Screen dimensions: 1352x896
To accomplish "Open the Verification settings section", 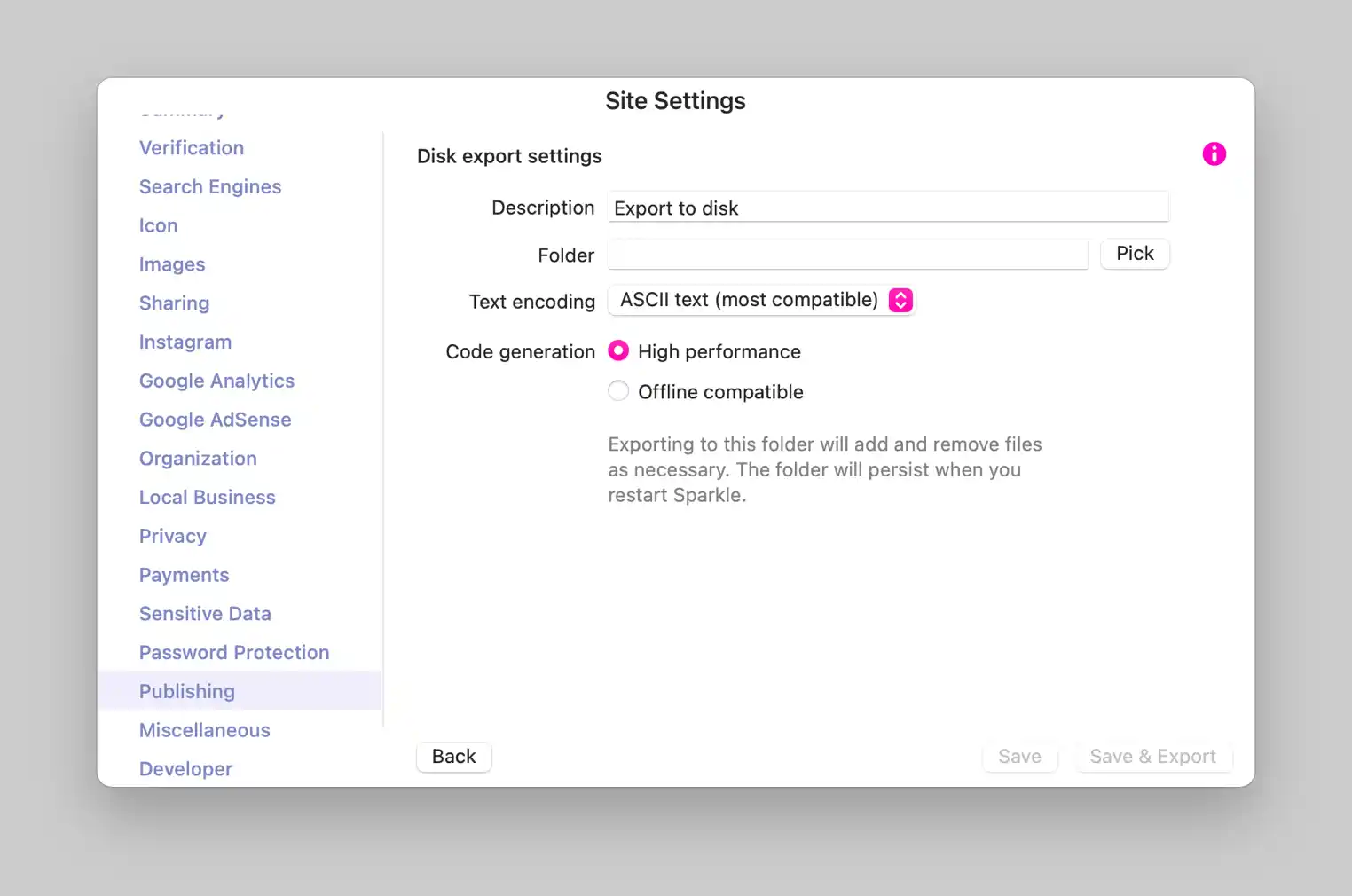I will [192, 148].
